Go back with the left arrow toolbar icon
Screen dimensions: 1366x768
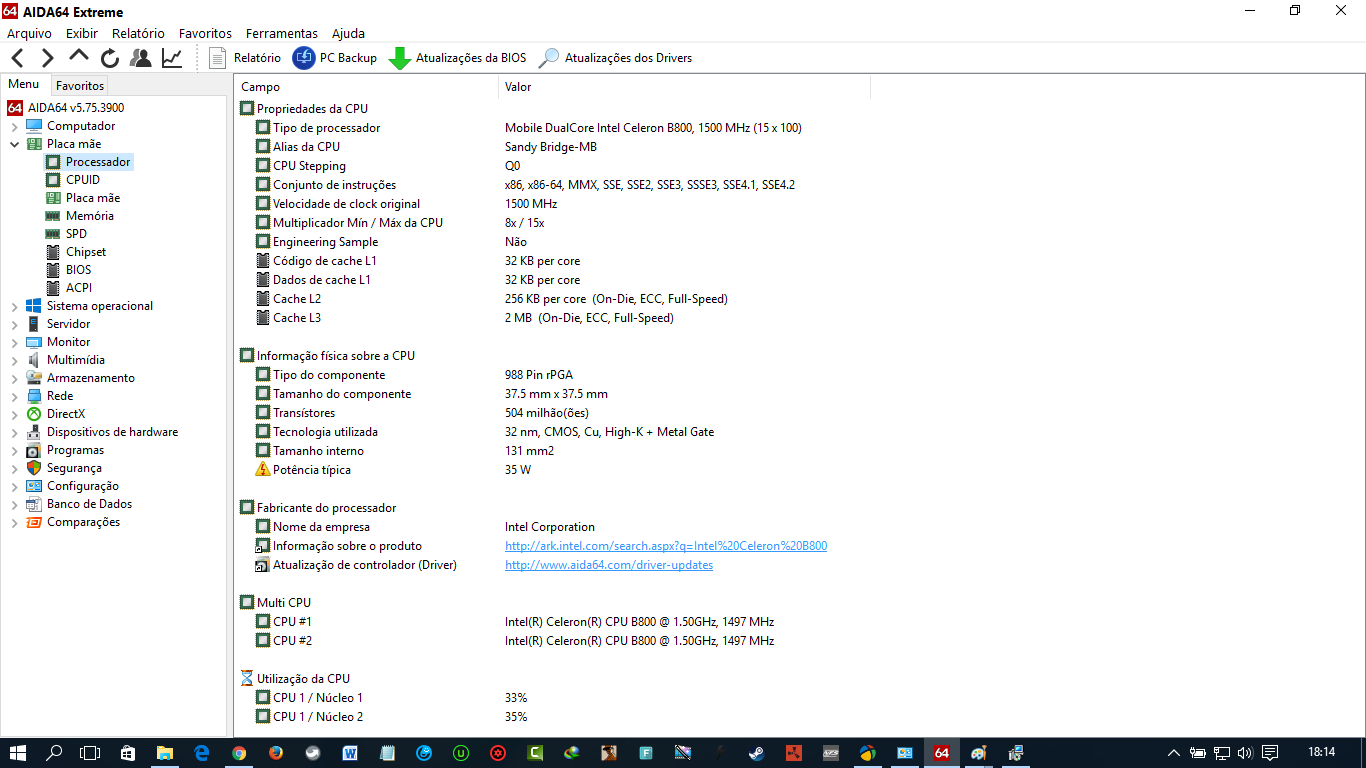point(18,58)
